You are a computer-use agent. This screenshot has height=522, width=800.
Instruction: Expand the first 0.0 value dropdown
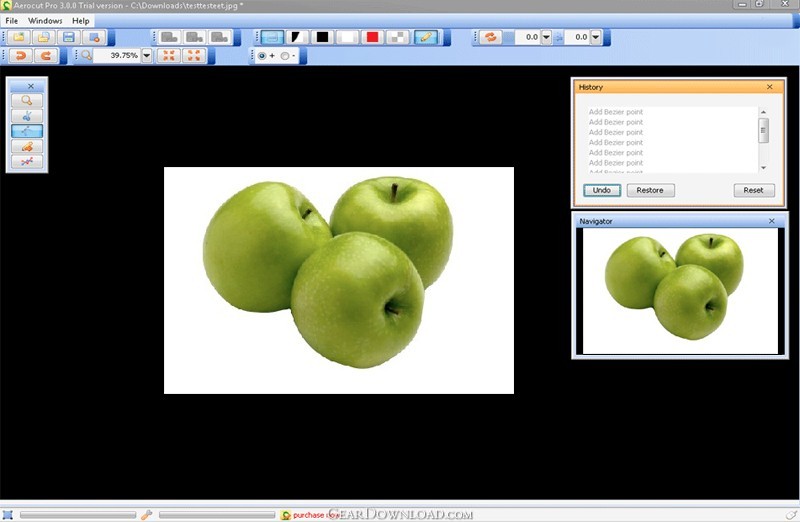(x=546, y=38)
